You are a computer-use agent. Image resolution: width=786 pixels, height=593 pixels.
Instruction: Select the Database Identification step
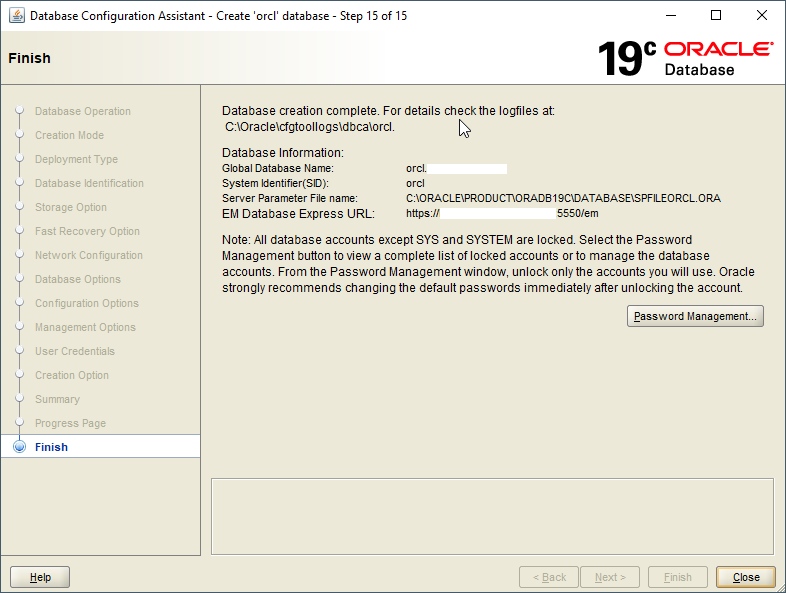coord(89,183)
